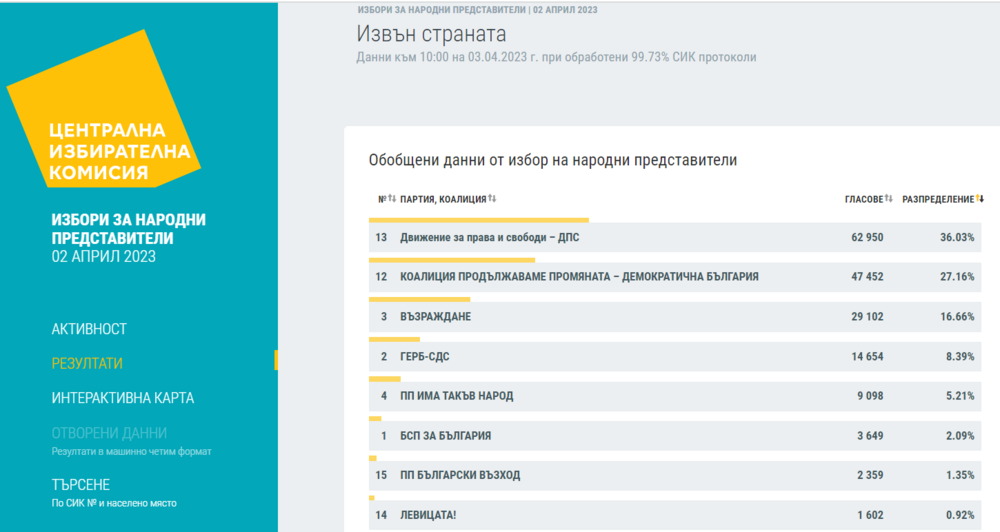Click По СИК № и населено място subtitle

114,503
